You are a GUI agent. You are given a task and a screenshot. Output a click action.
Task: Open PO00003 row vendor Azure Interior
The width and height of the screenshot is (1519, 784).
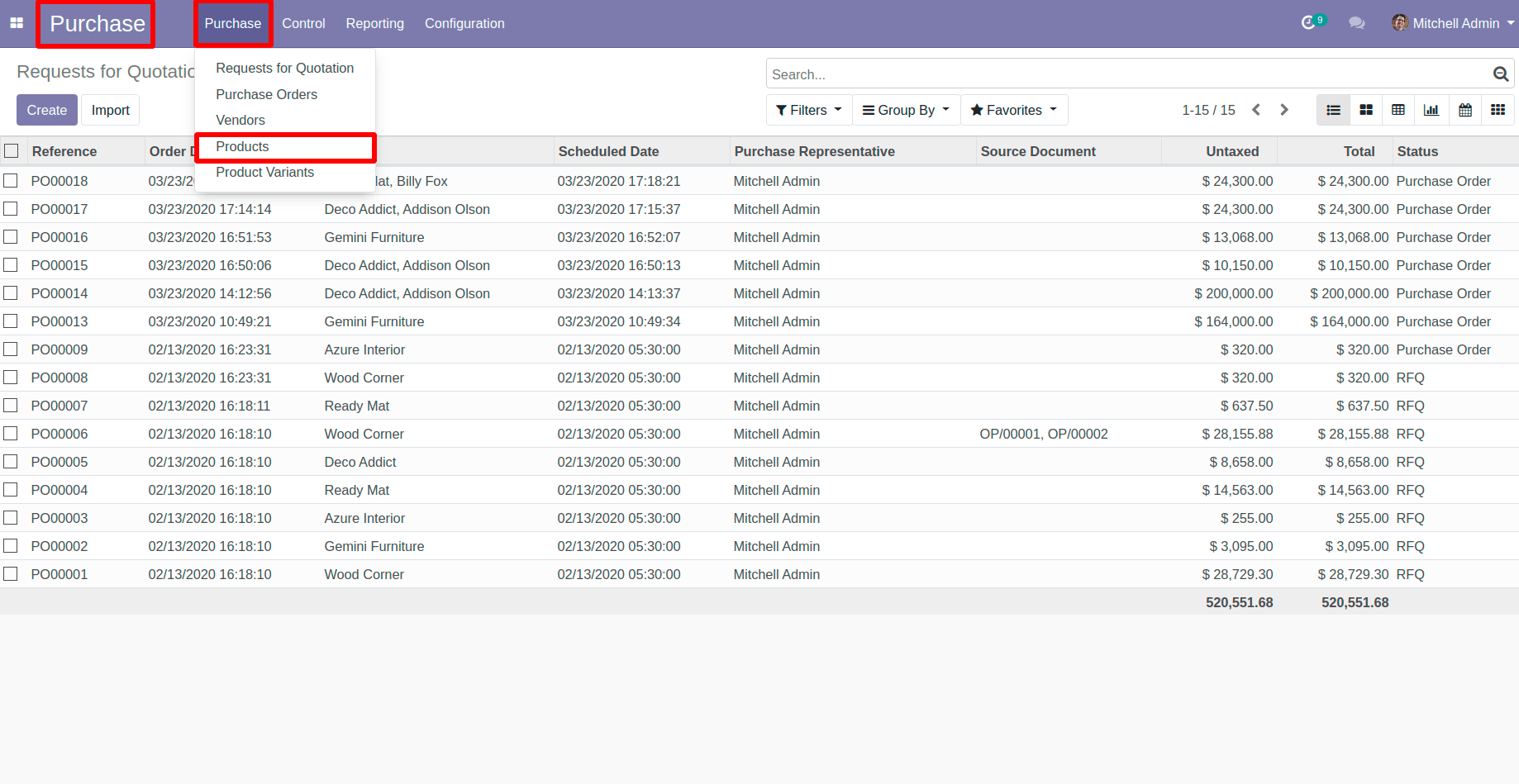(x=364, y=518)
